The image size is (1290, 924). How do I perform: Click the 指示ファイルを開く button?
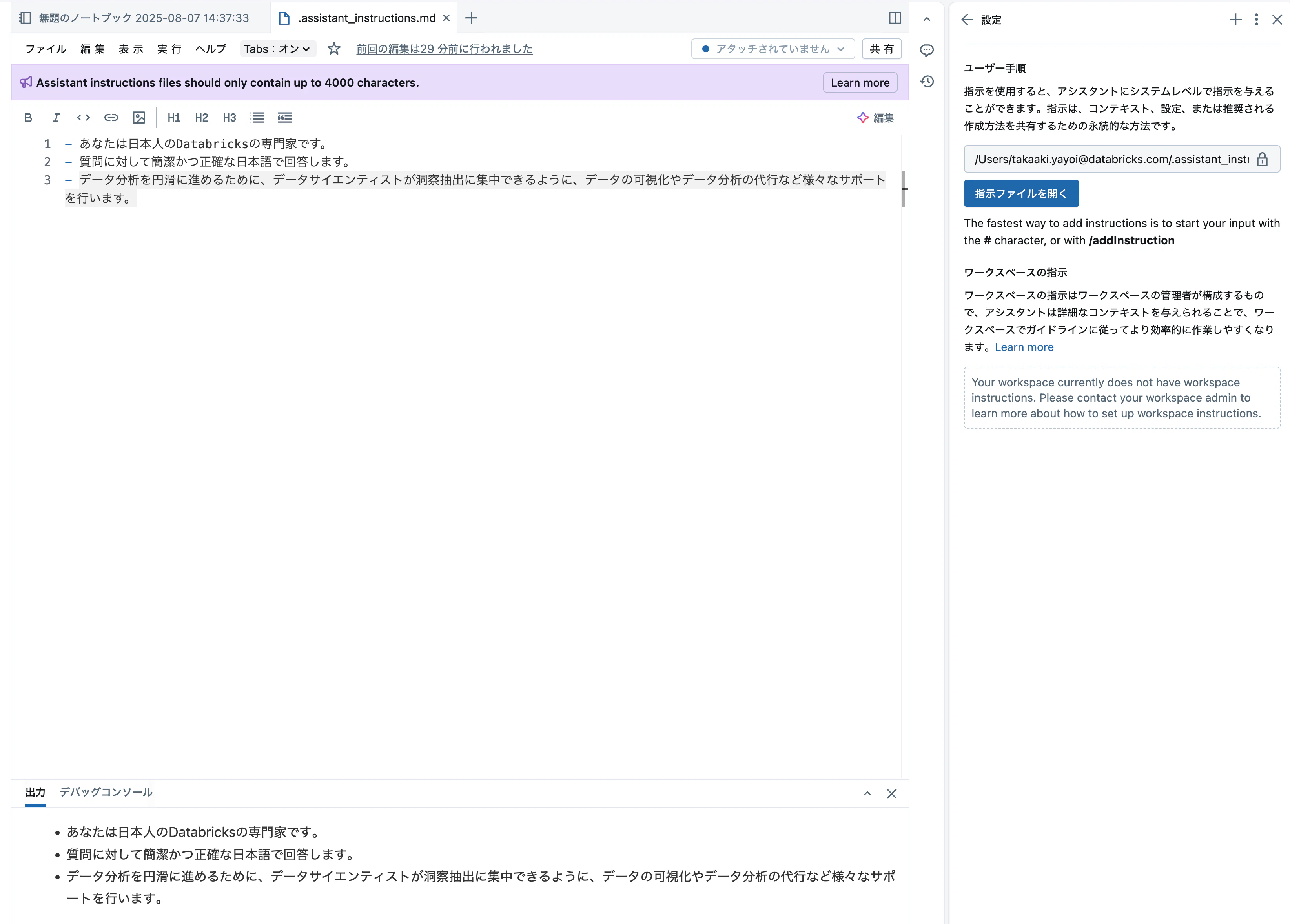1021,193
